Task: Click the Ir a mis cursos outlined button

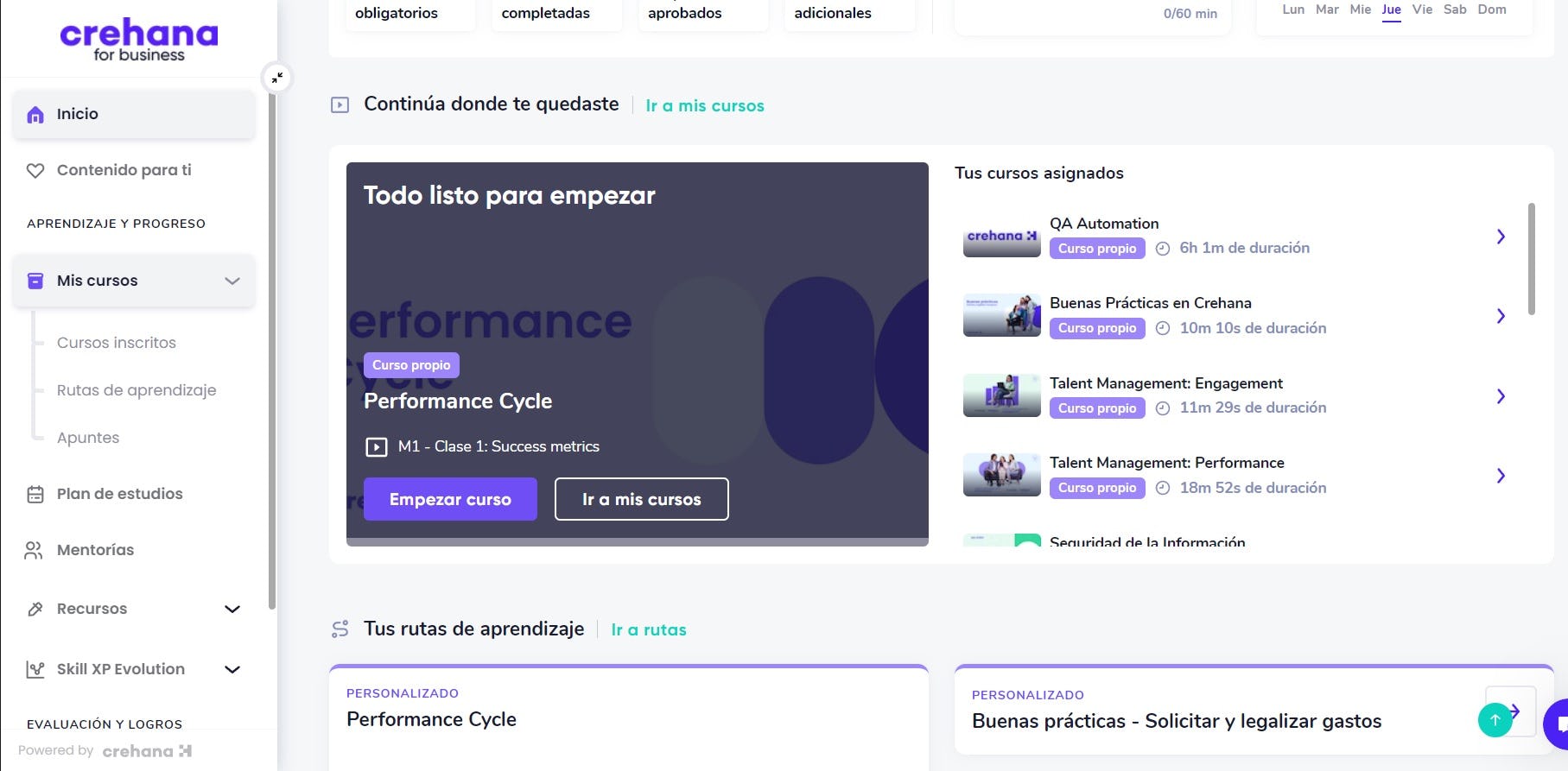Action: pos(641,500)
